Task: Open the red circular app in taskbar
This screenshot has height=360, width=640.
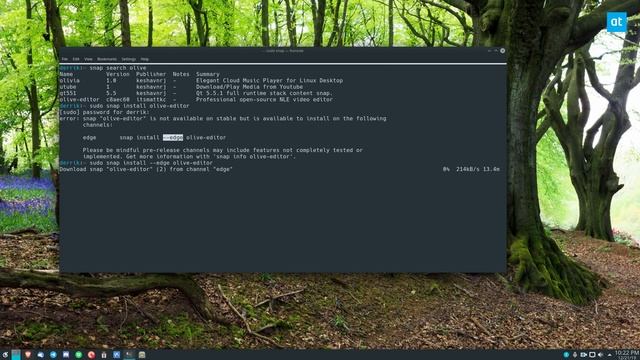Action: tap(91, 355)
